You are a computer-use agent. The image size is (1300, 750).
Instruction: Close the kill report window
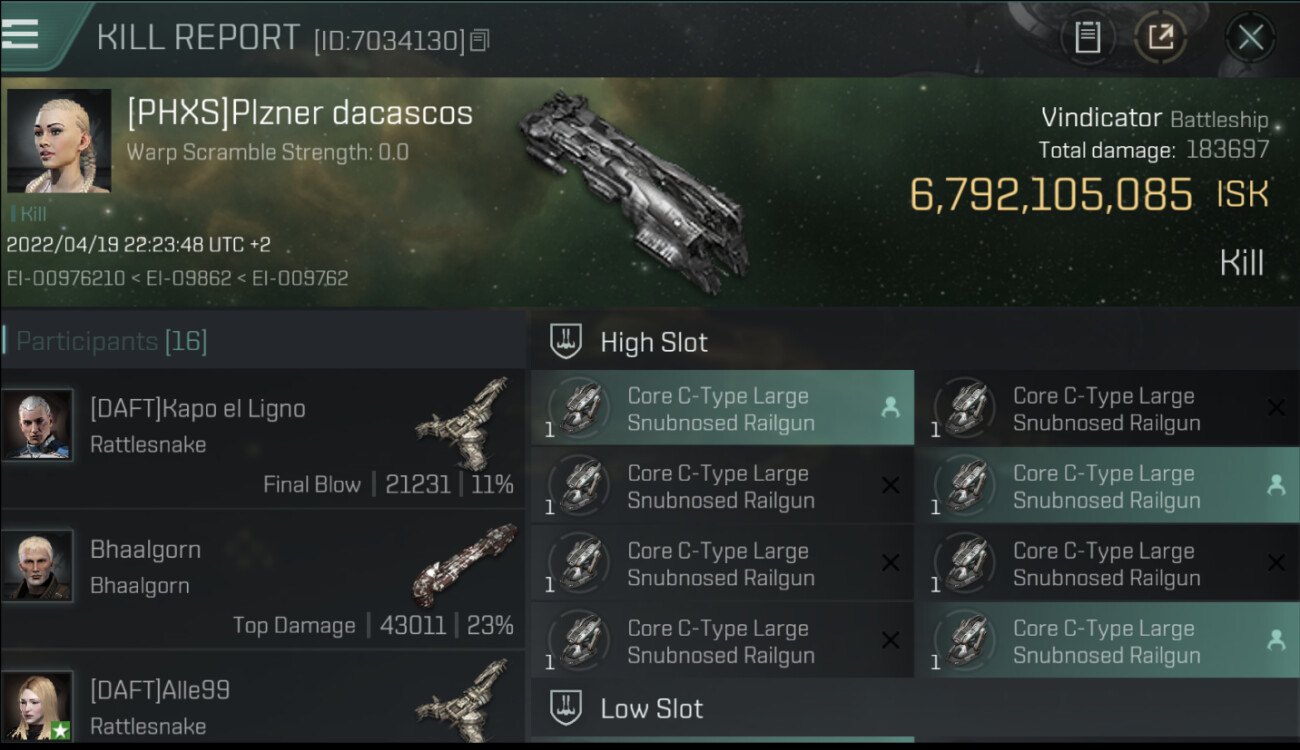tap(1250, 38)
